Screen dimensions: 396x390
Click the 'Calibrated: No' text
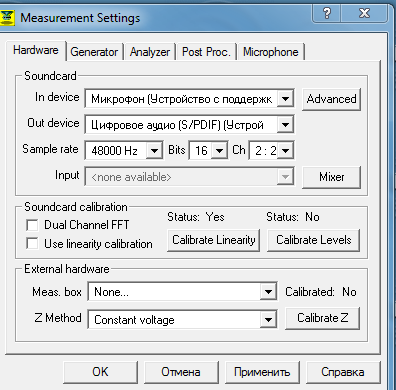[321, 292]
